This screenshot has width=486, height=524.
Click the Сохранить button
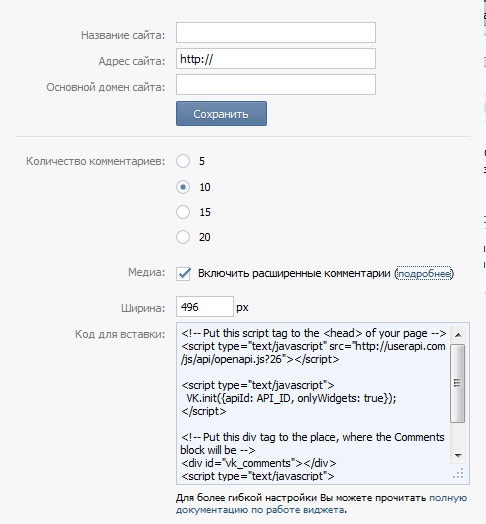click(x=221, y=114)
